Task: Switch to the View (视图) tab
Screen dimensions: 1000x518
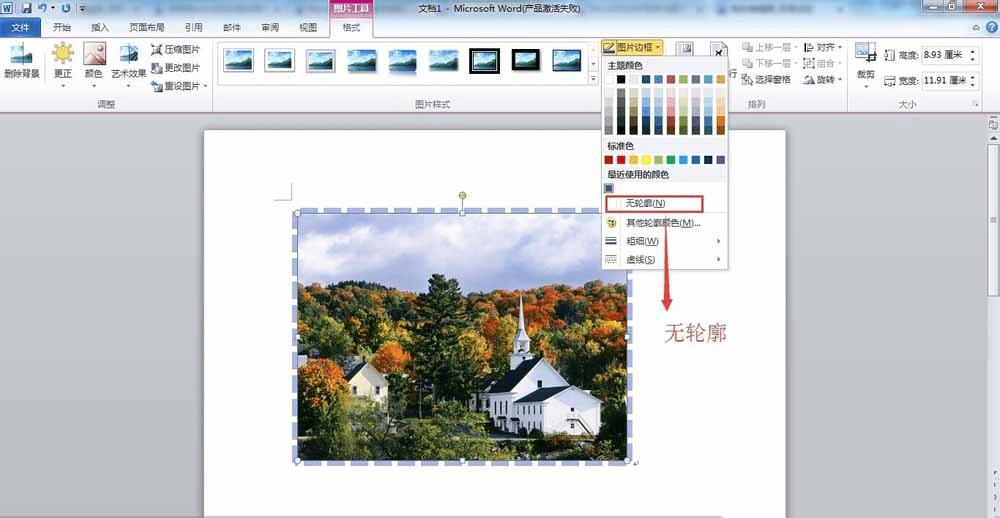Action: click(x=308, y=27)
